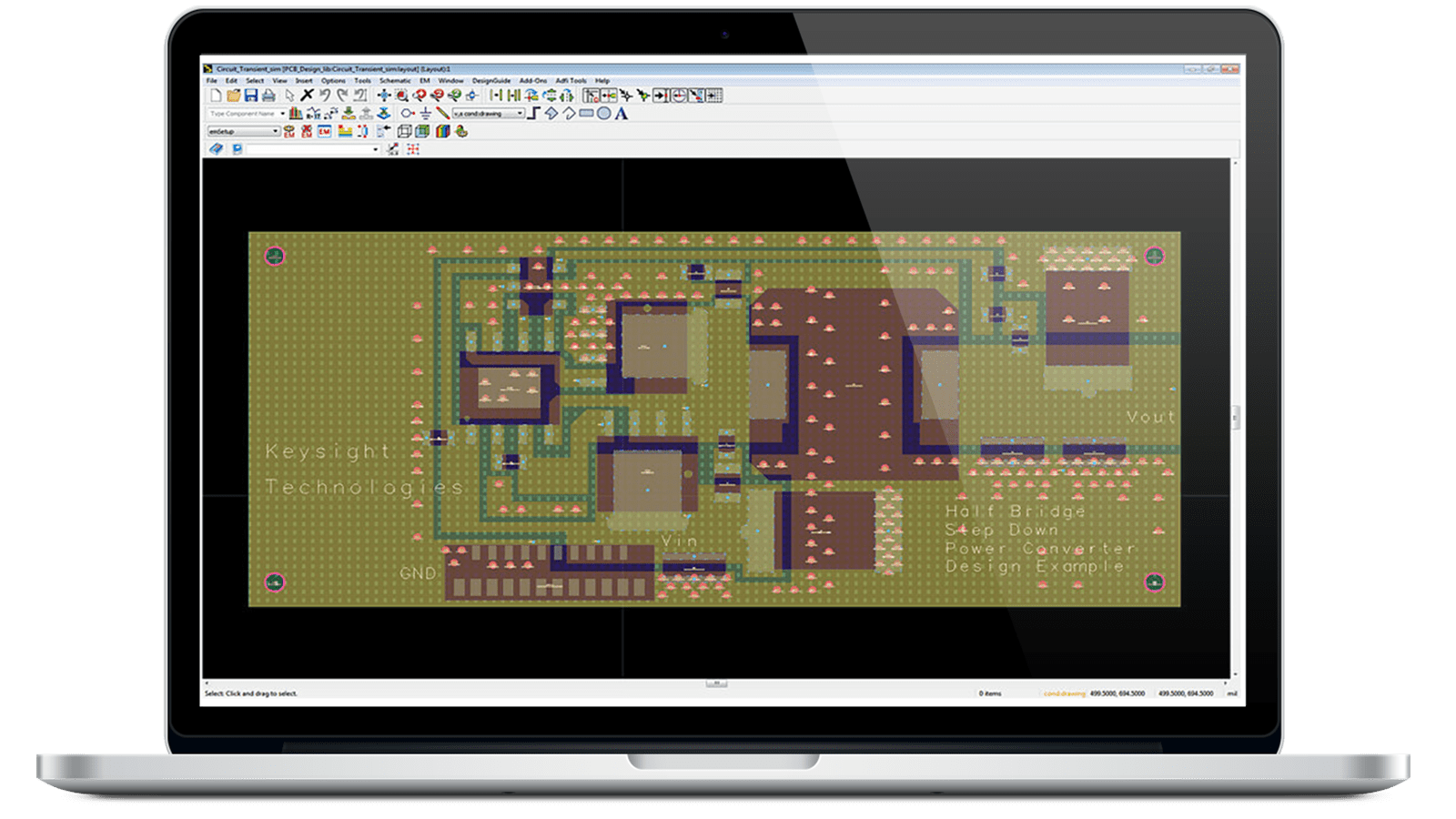Open the Save file icon
This screenshot has height=819, width=1456.
click(x=251, y=95)
